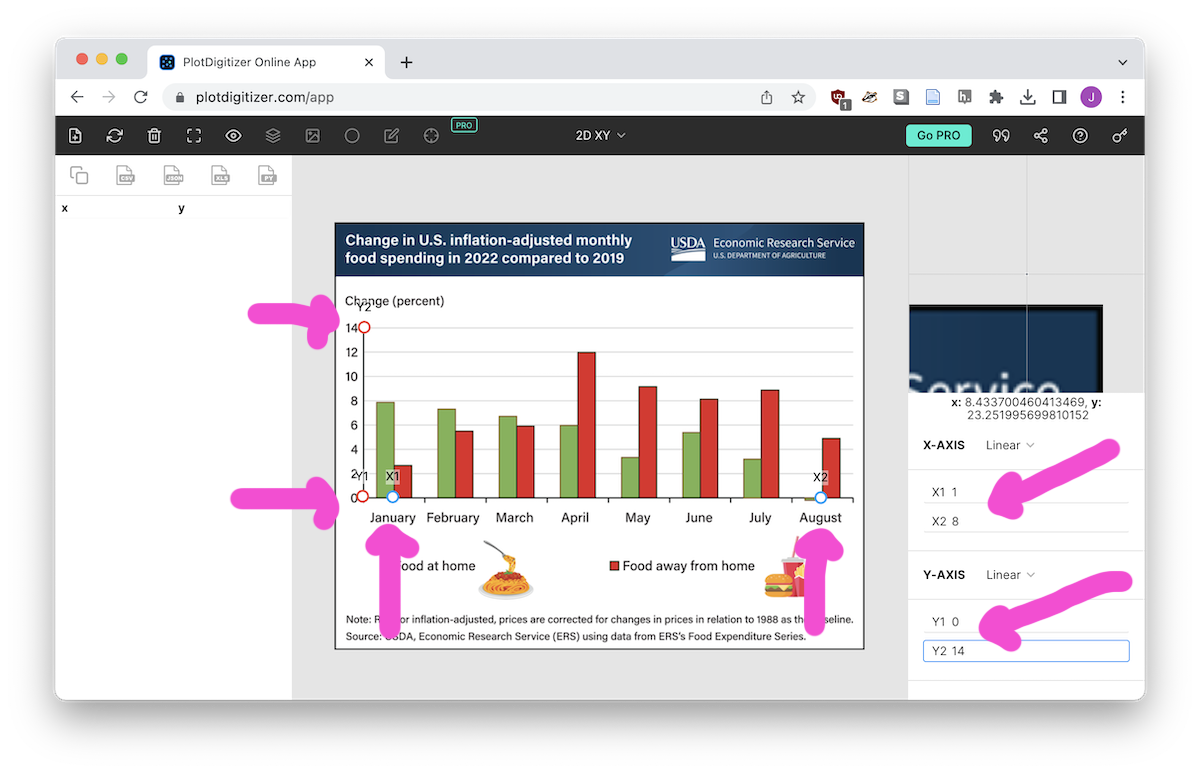Viewport: 1200px width, 773px height.
Task: Export data as XLS file icon
Action: 221,175
